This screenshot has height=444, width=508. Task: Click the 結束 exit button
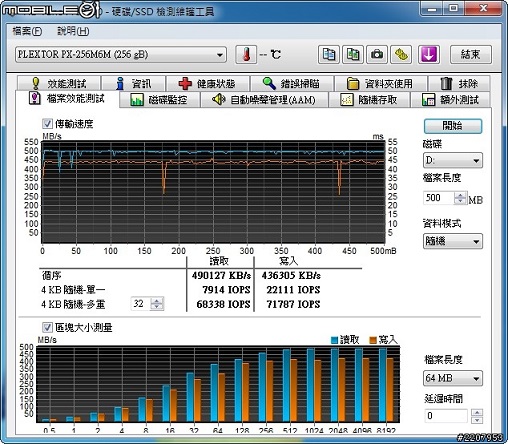471,54
